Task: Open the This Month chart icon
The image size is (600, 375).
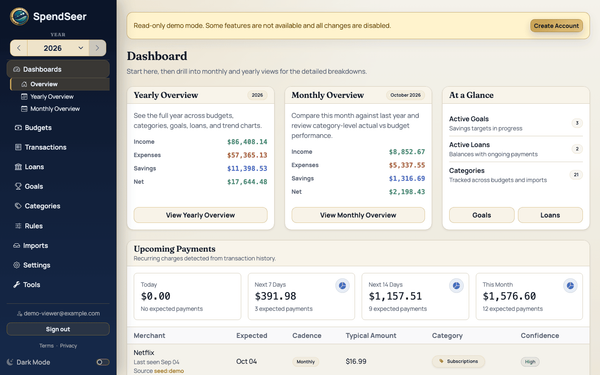Action: [570, 285]
